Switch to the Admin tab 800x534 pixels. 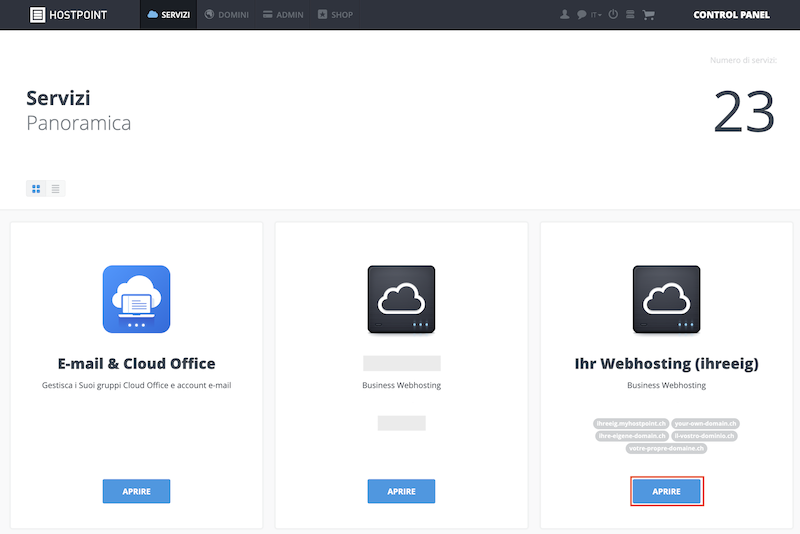tap(283, 15)
